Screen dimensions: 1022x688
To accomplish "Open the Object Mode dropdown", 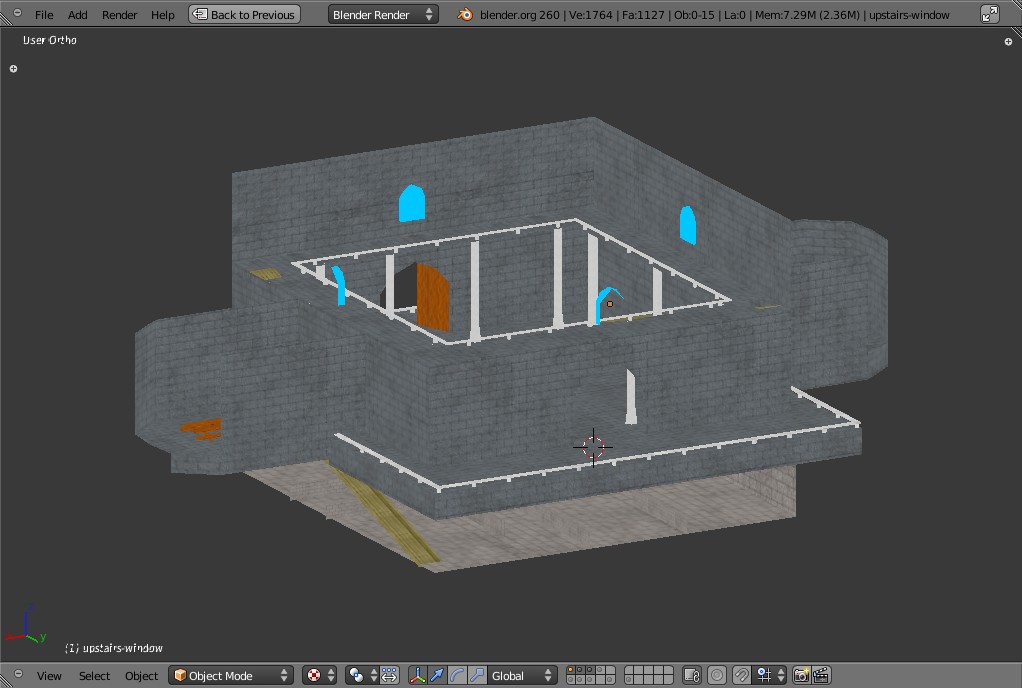I will (x=231, y=676).
